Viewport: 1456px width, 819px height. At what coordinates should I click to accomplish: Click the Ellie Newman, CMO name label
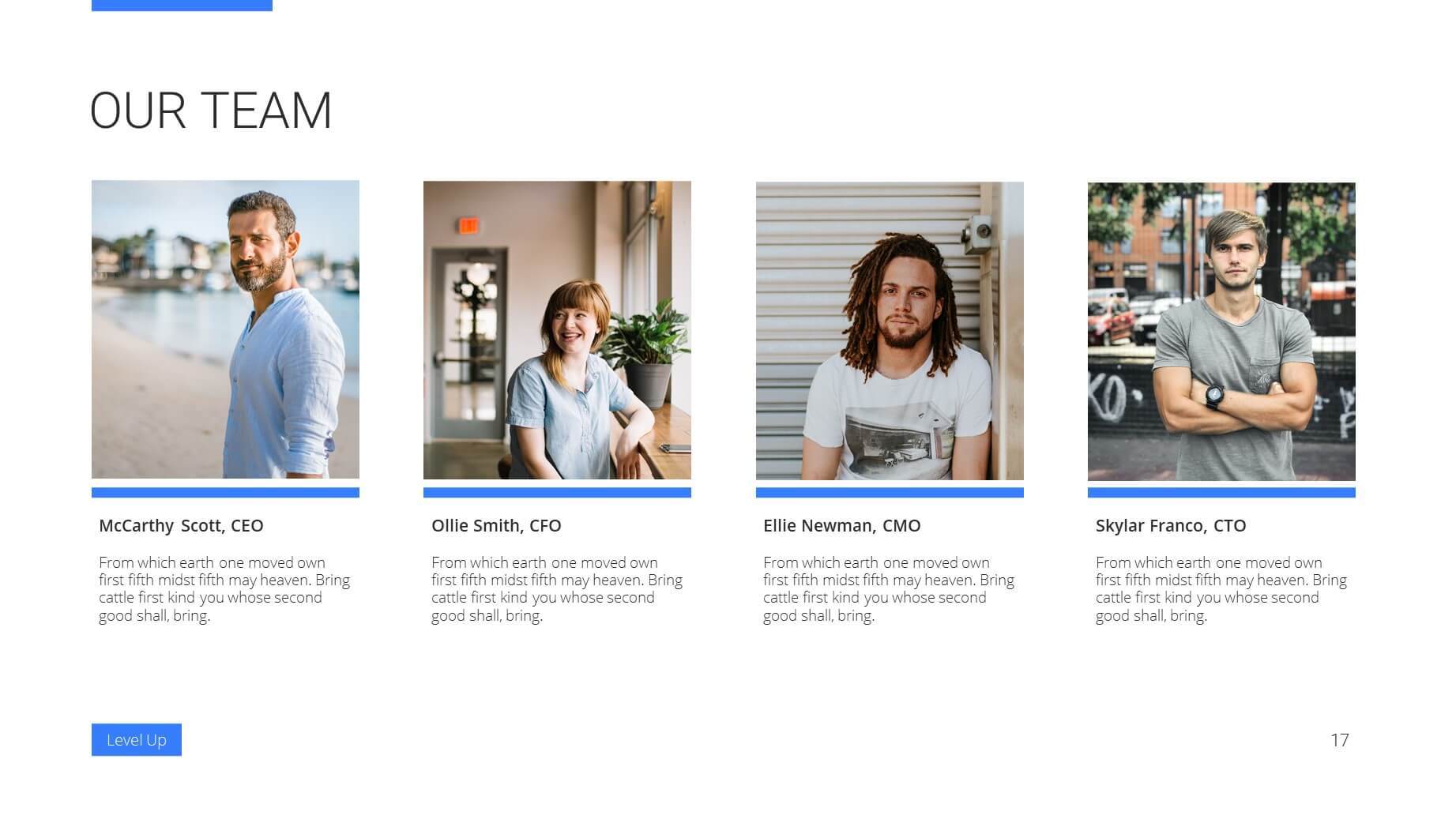pyautogui.click(x=842, y=526)
